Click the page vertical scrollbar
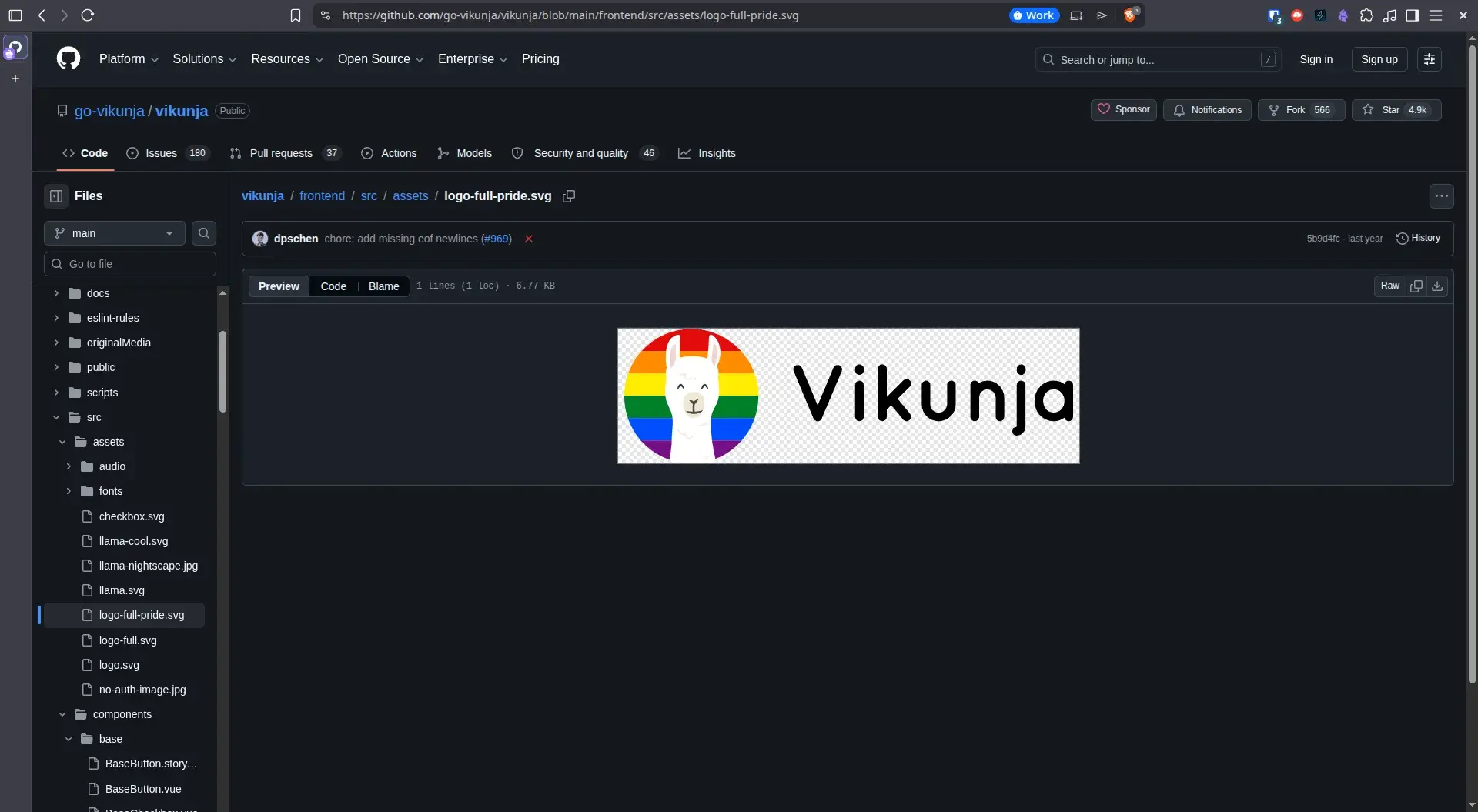Screen dimensions: 1478x812 point(1472,364)
